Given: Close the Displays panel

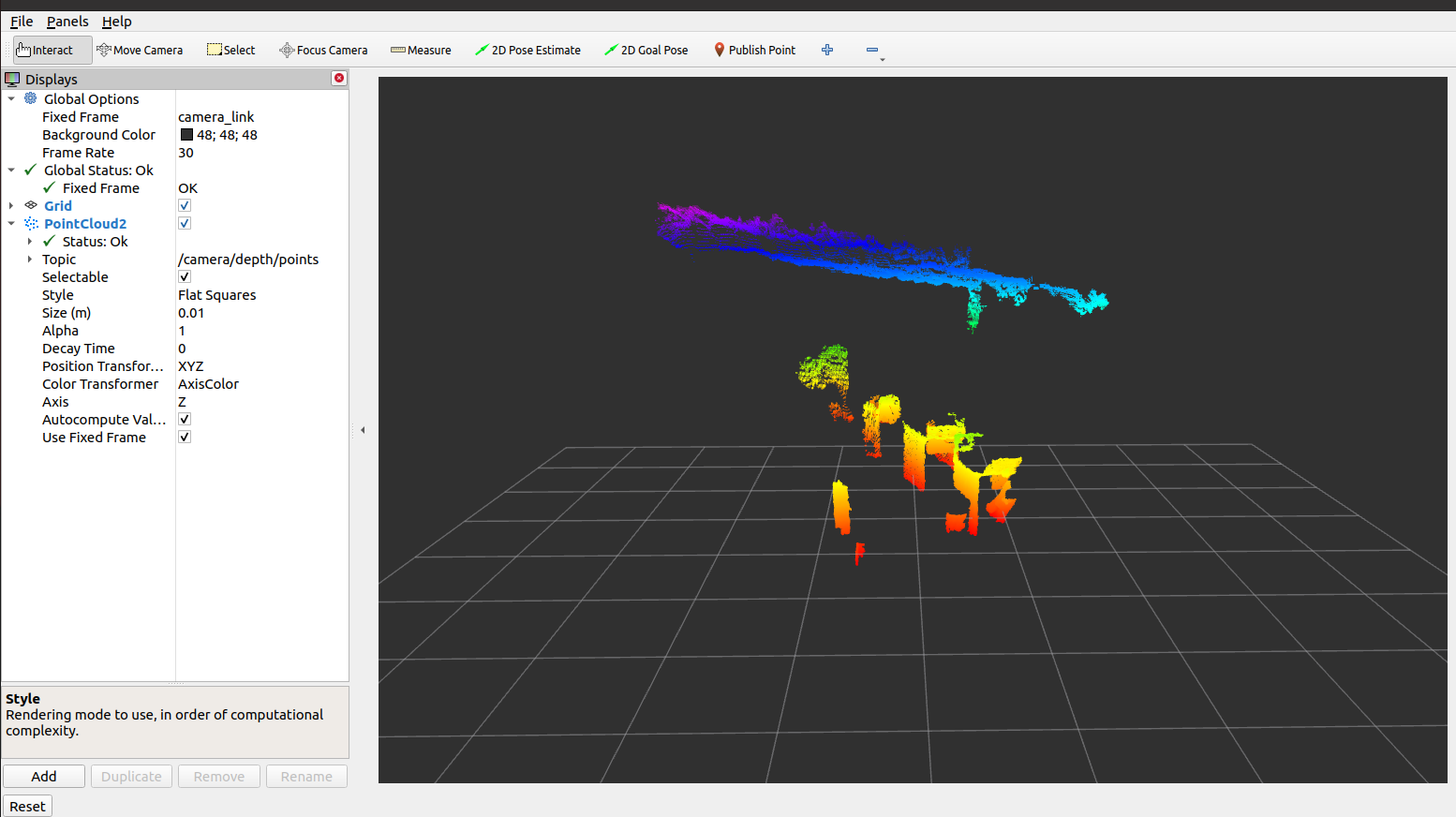Looking at the screenshot, I should [339, 78].
